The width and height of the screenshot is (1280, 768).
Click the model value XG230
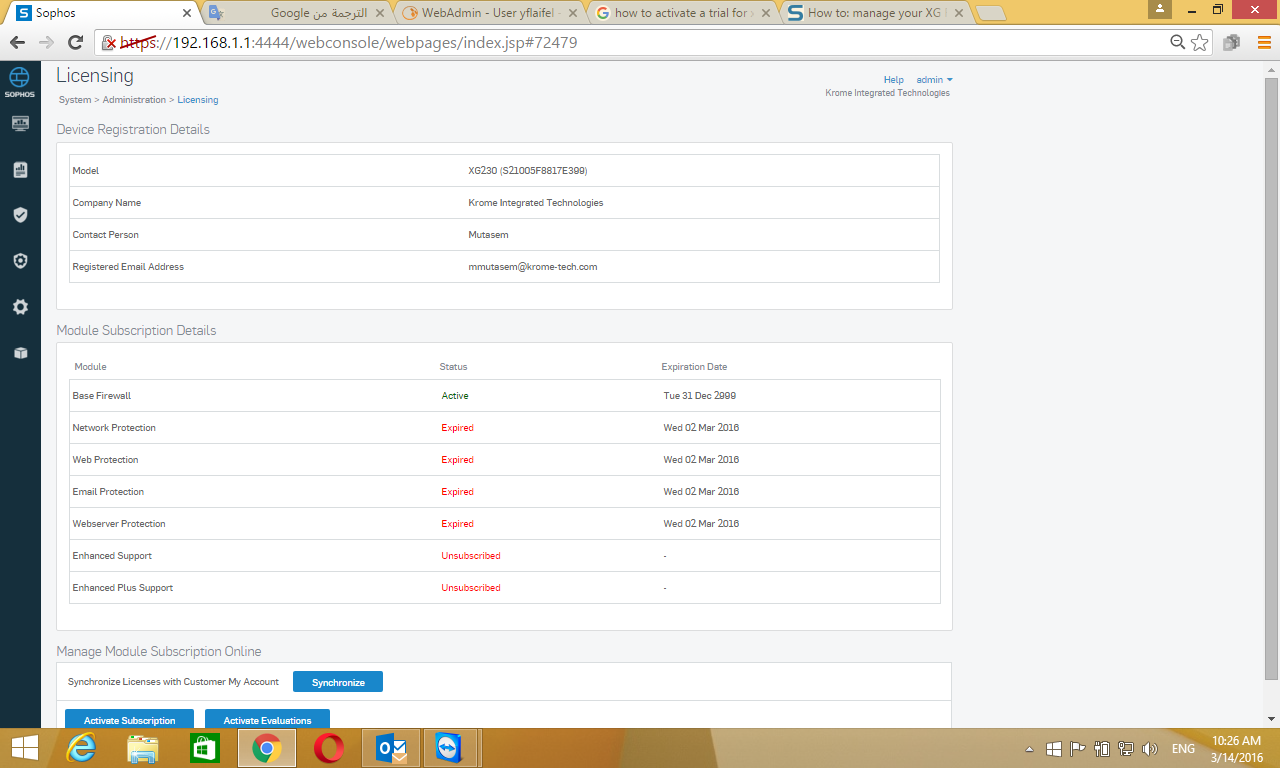pos(527,171)
